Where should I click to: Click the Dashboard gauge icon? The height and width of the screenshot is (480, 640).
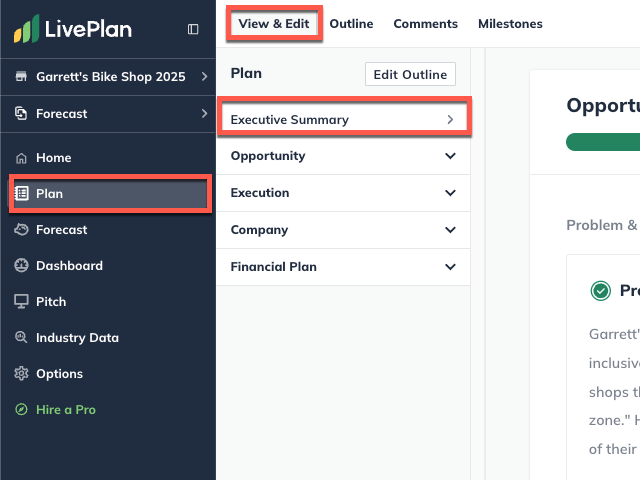coord(21,266)
